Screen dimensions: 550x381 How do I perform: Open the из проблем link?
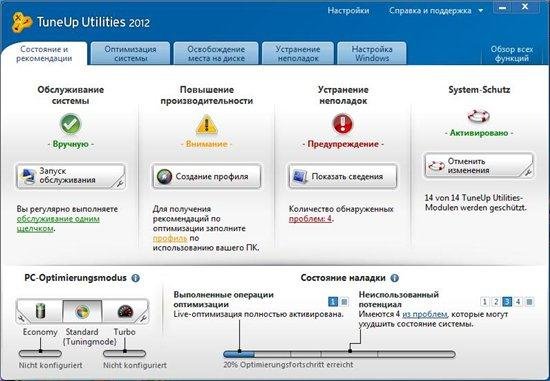coord(424,314)
